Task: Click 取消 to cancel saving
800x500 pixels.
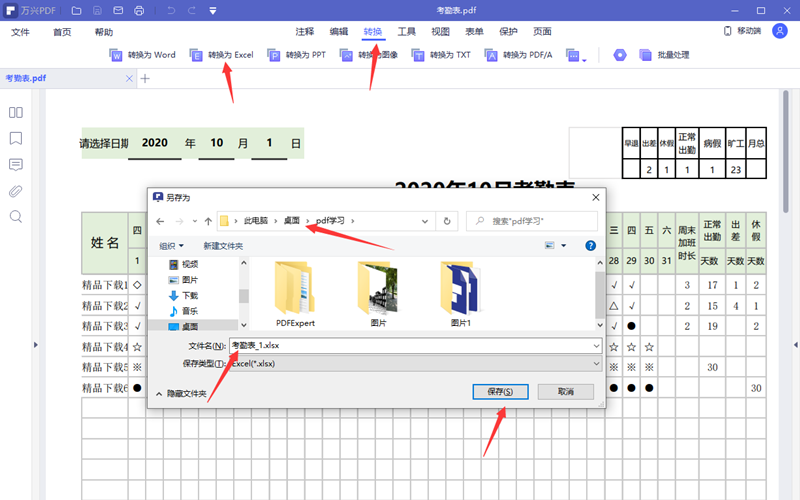Action: (565, 392)
